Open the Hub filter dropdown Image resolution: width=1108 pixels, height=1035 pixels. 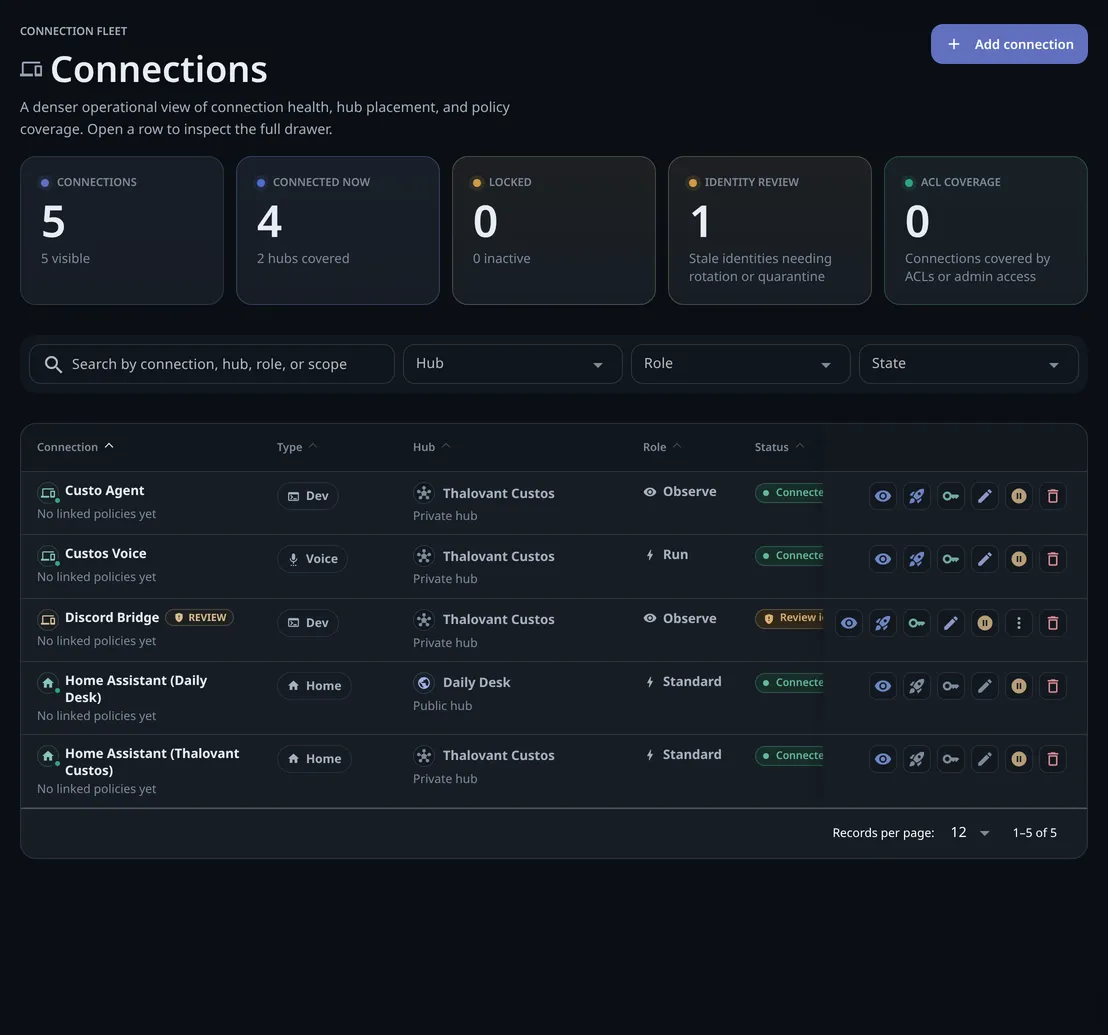coord(512,364)
